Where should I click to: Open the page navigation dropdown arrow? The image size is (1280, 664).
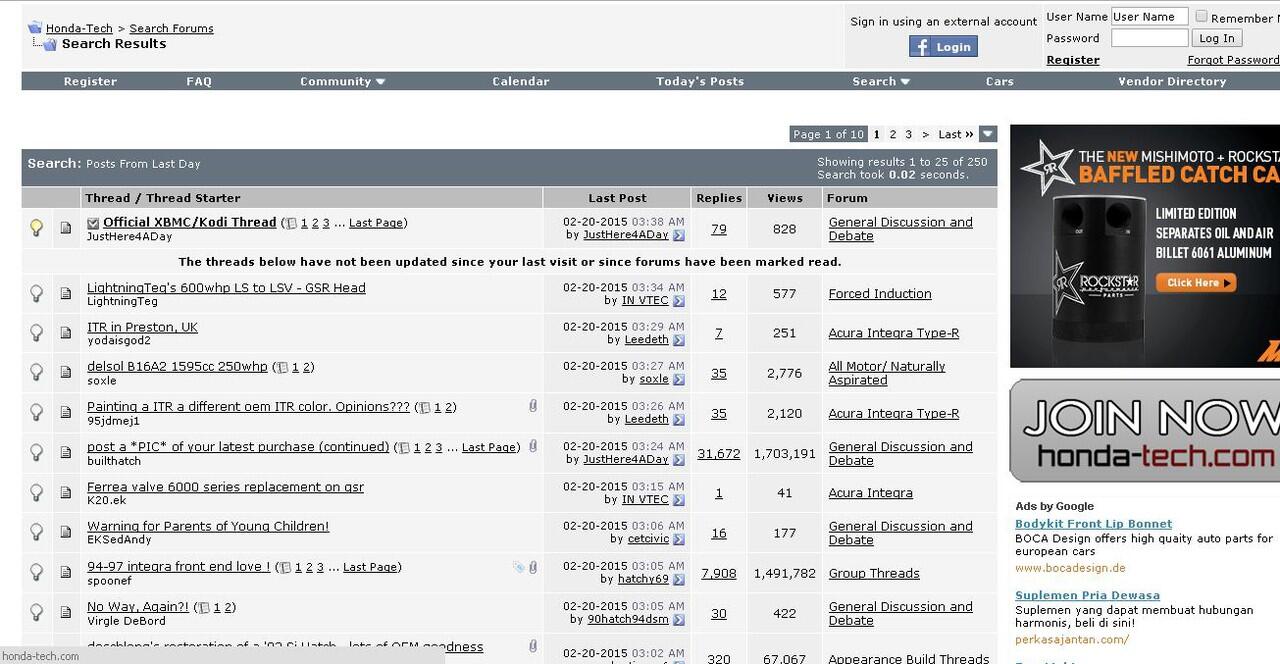988,134
